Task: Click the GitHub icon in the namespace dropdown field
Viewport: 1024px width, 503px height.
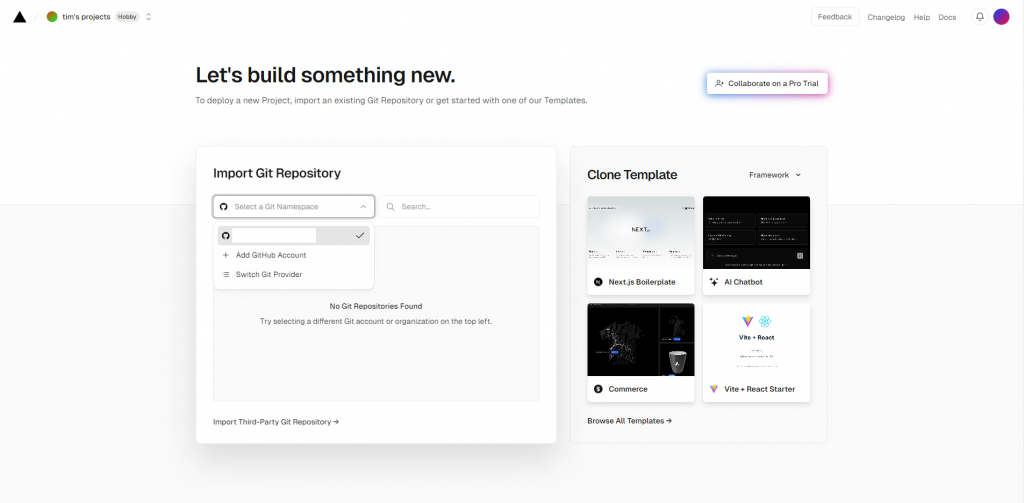Action: tap(224, 206)
